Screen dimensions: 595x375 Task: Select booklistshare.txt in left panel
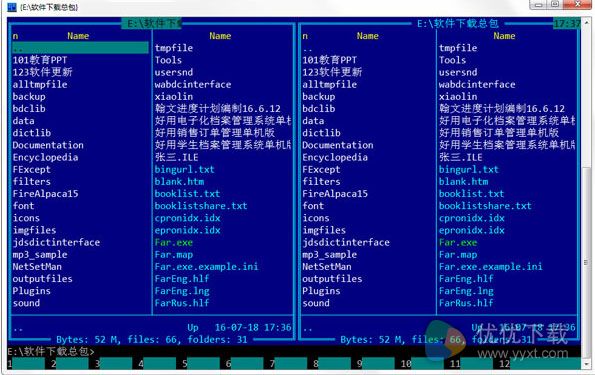[x=201, y=206]
